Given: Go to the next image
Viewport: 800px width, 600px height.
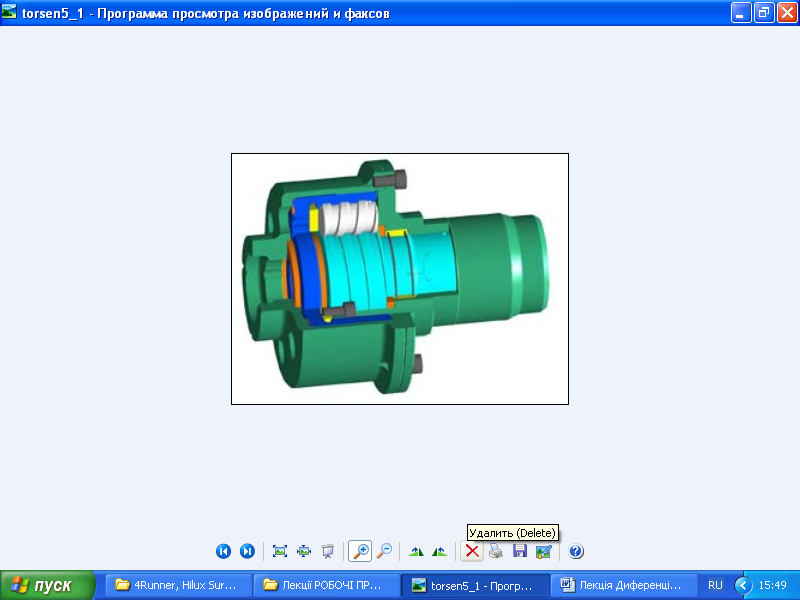Looking at the screenshot, I should tap(247, 551).
